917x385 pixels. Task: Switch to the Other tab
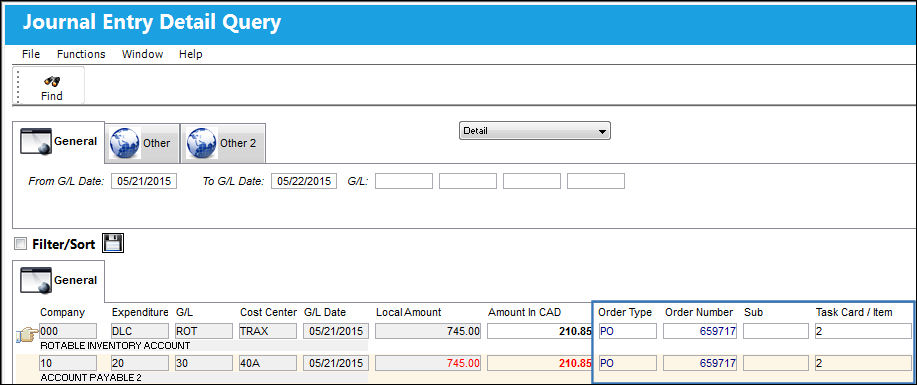click(142, 143)
